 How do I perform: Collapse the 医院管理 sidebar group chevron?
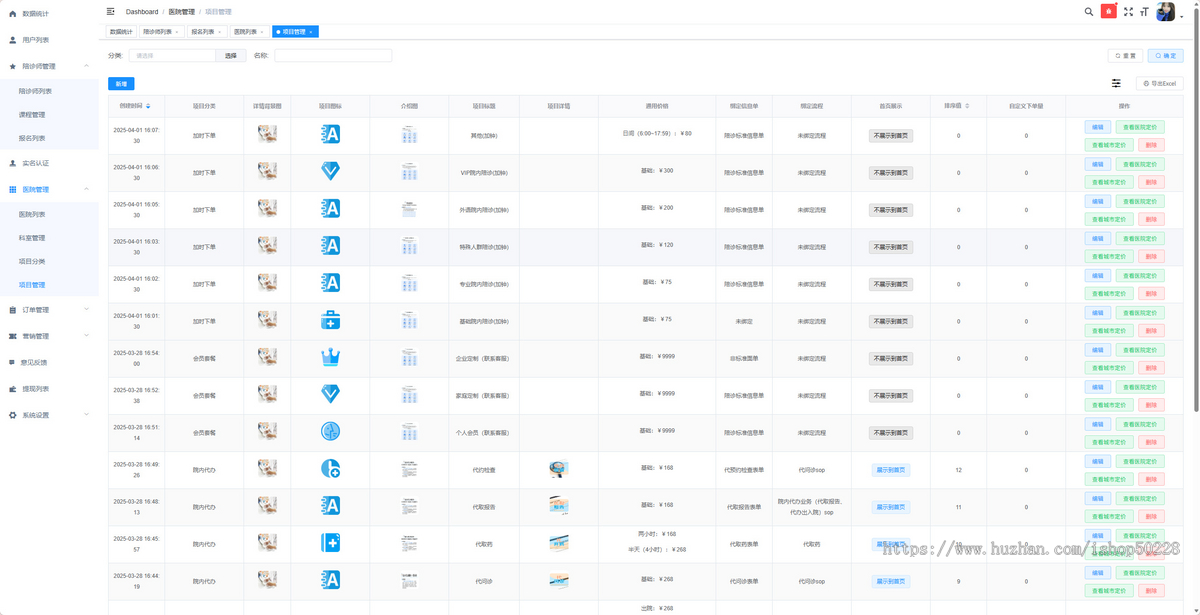click(87, 189)
